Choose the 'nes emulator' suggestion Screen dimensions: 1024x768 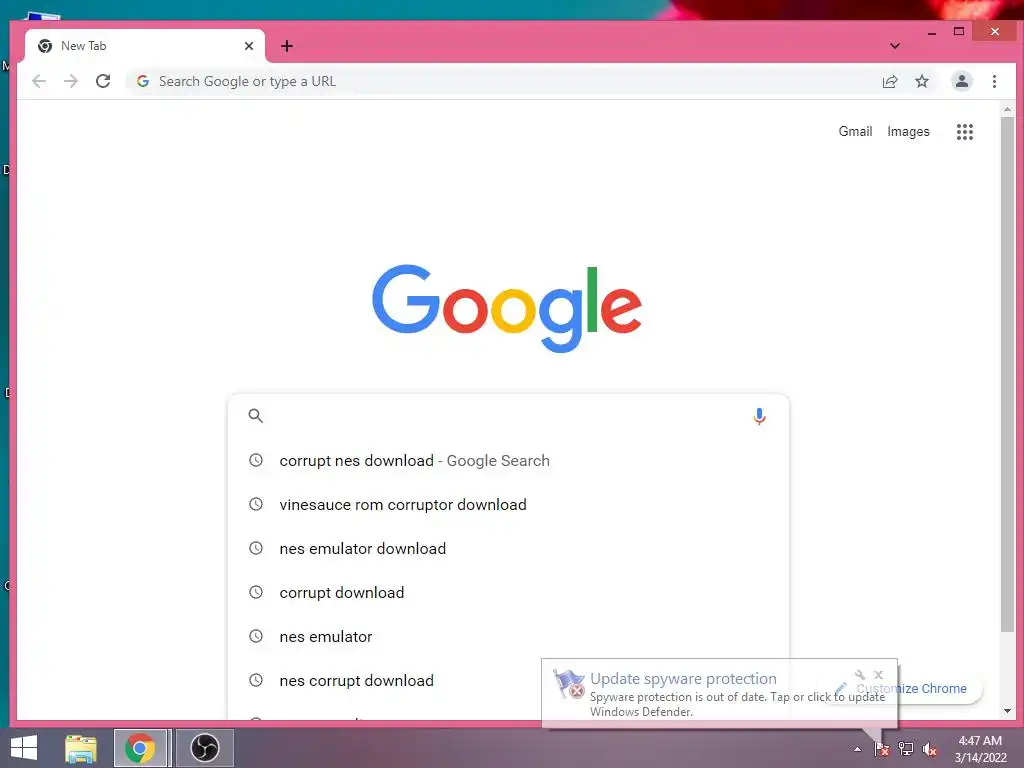click(x=508, y=636)
